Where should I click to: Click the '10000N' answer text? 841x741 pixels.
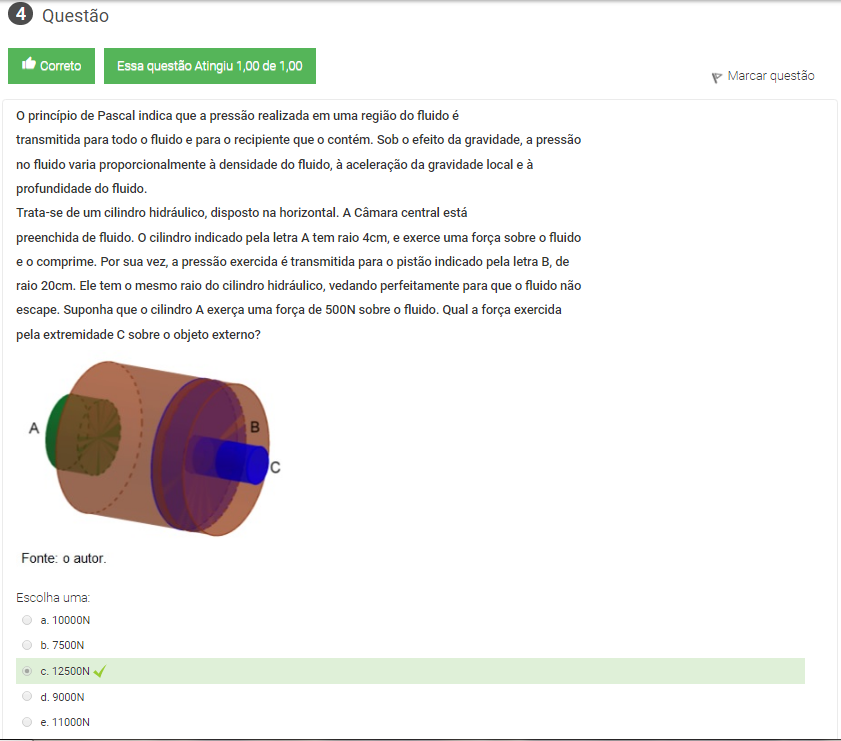point(71,620)
